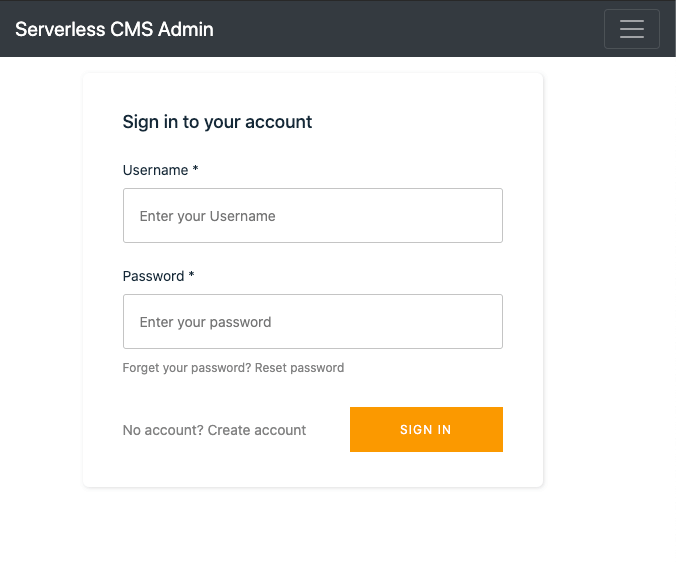Click empty area of dark navigation bar

pyautogui.click(x=400, y=29)
